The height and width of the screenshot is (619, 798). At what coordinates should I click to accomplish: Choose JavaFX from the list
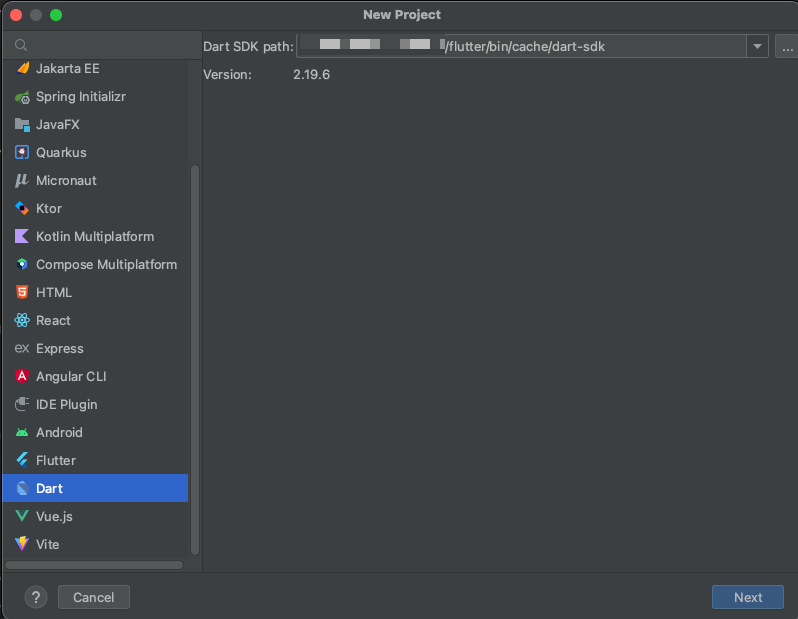(95, 124)
